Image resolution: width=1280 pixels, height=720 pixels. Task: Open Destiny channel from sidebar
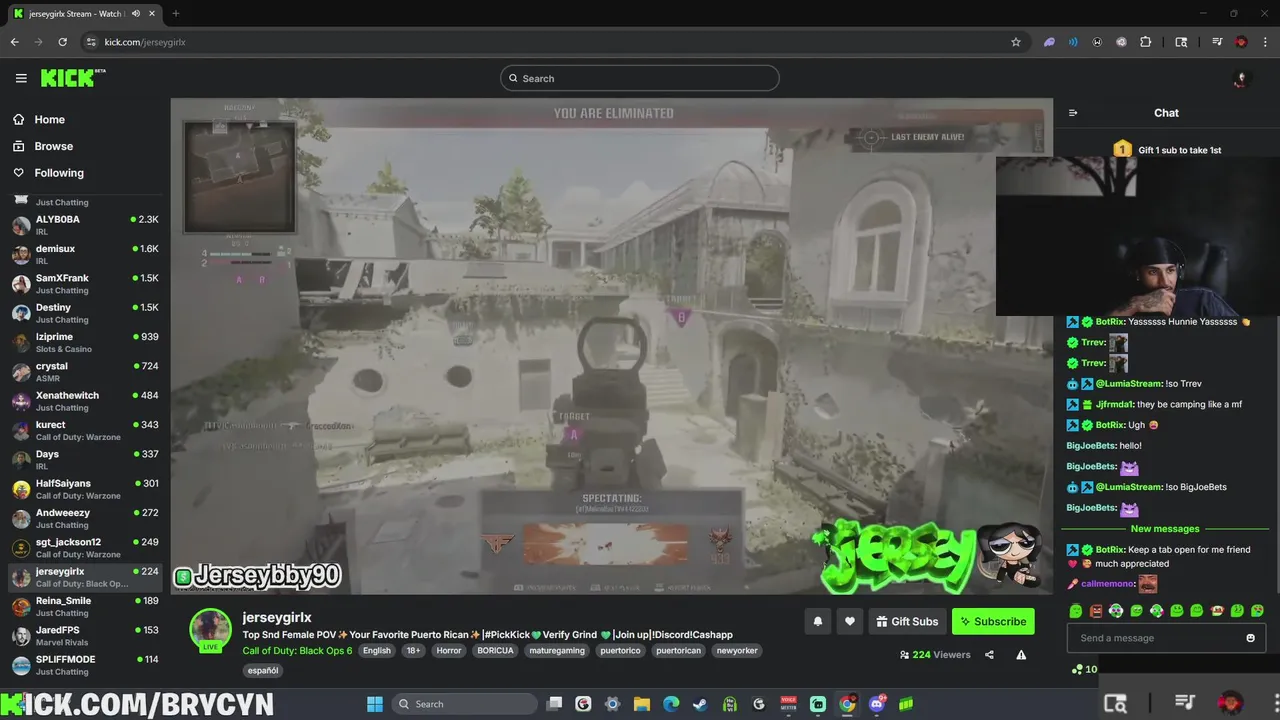(x=85, y=313)
